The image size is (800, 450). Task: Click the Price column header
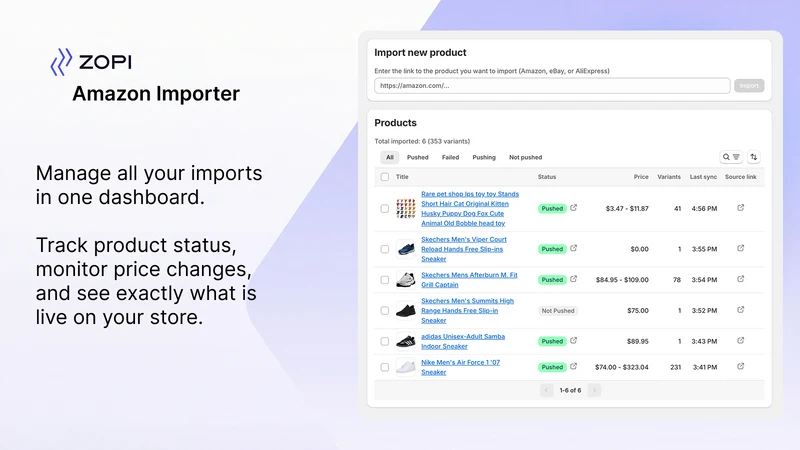coord(641,177)
